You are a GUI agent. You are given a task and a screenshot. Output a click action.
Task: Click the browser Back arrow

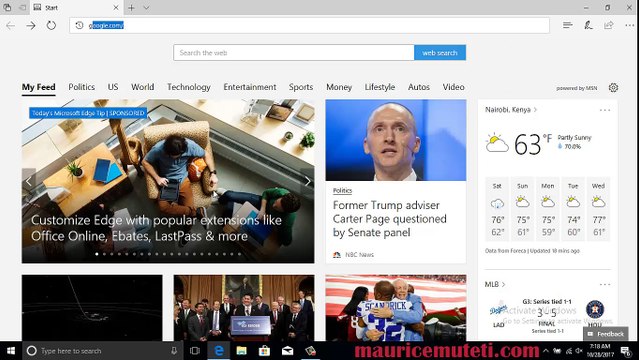[11, 25]
